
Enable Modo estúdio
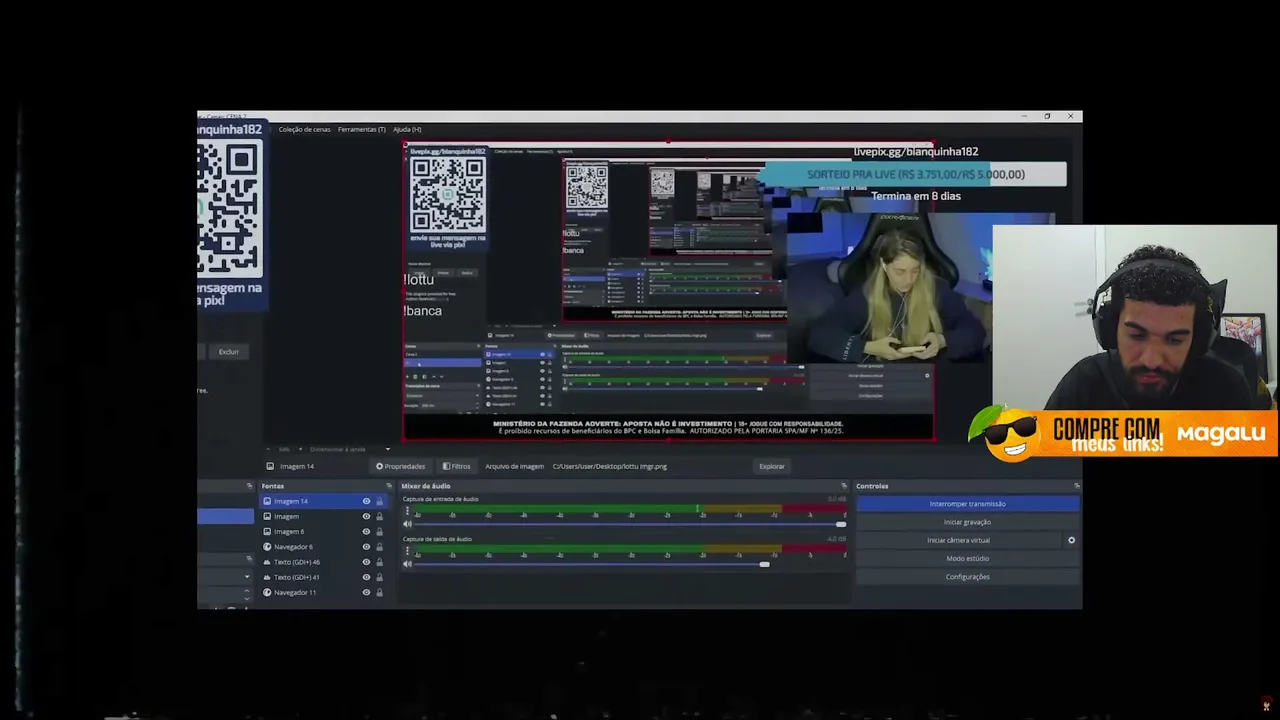click(x=967, y=558)
